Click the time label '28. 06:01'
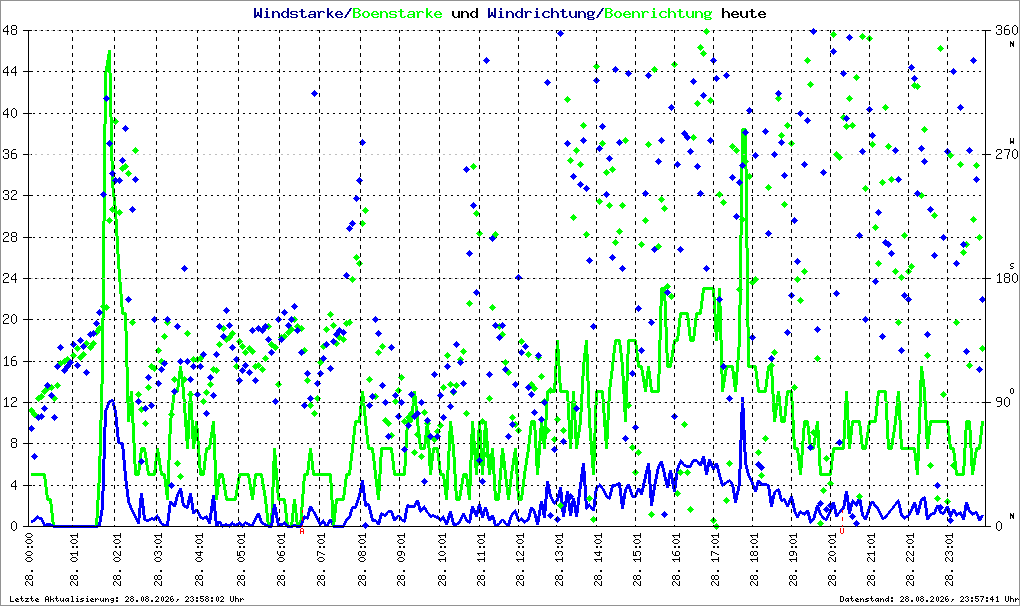Image resolution: width=1020 pixels, height=606 pixels. (x=281, y=559)
